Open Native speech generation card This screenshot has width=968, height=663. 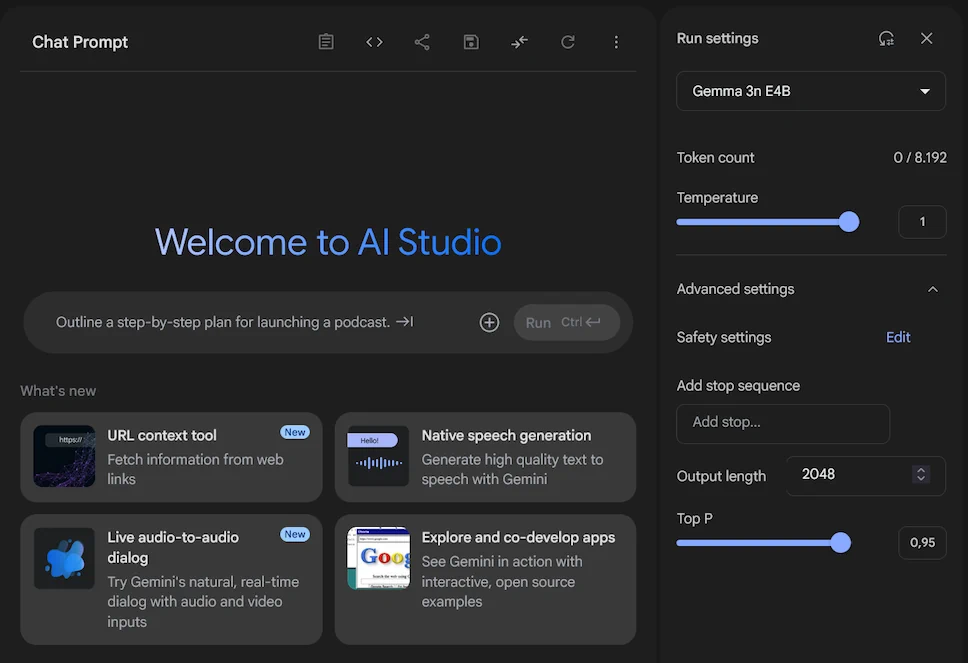coord(485,457)
